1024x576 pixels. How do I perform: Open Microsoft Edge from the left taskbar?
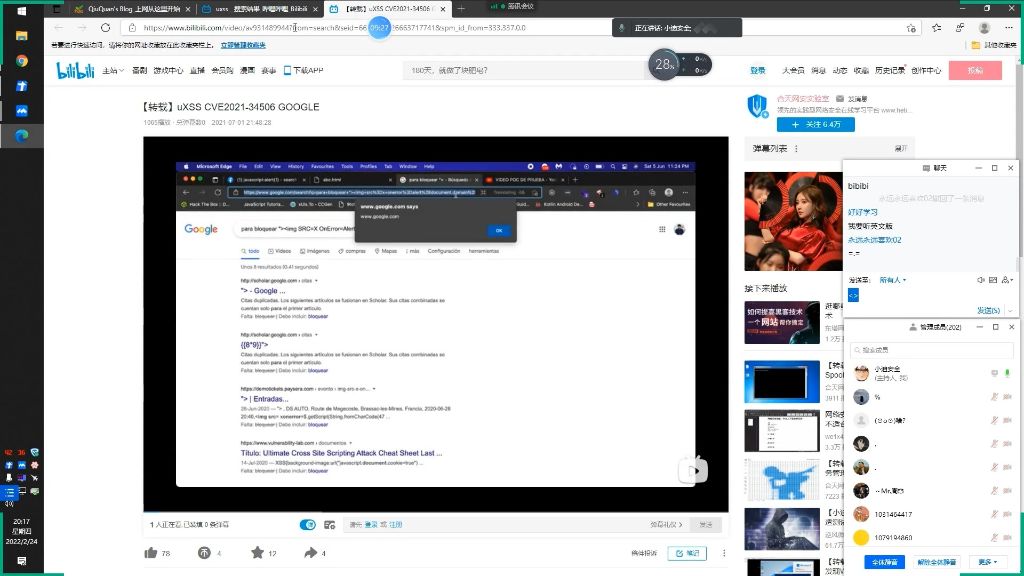[x=22, y=135]
